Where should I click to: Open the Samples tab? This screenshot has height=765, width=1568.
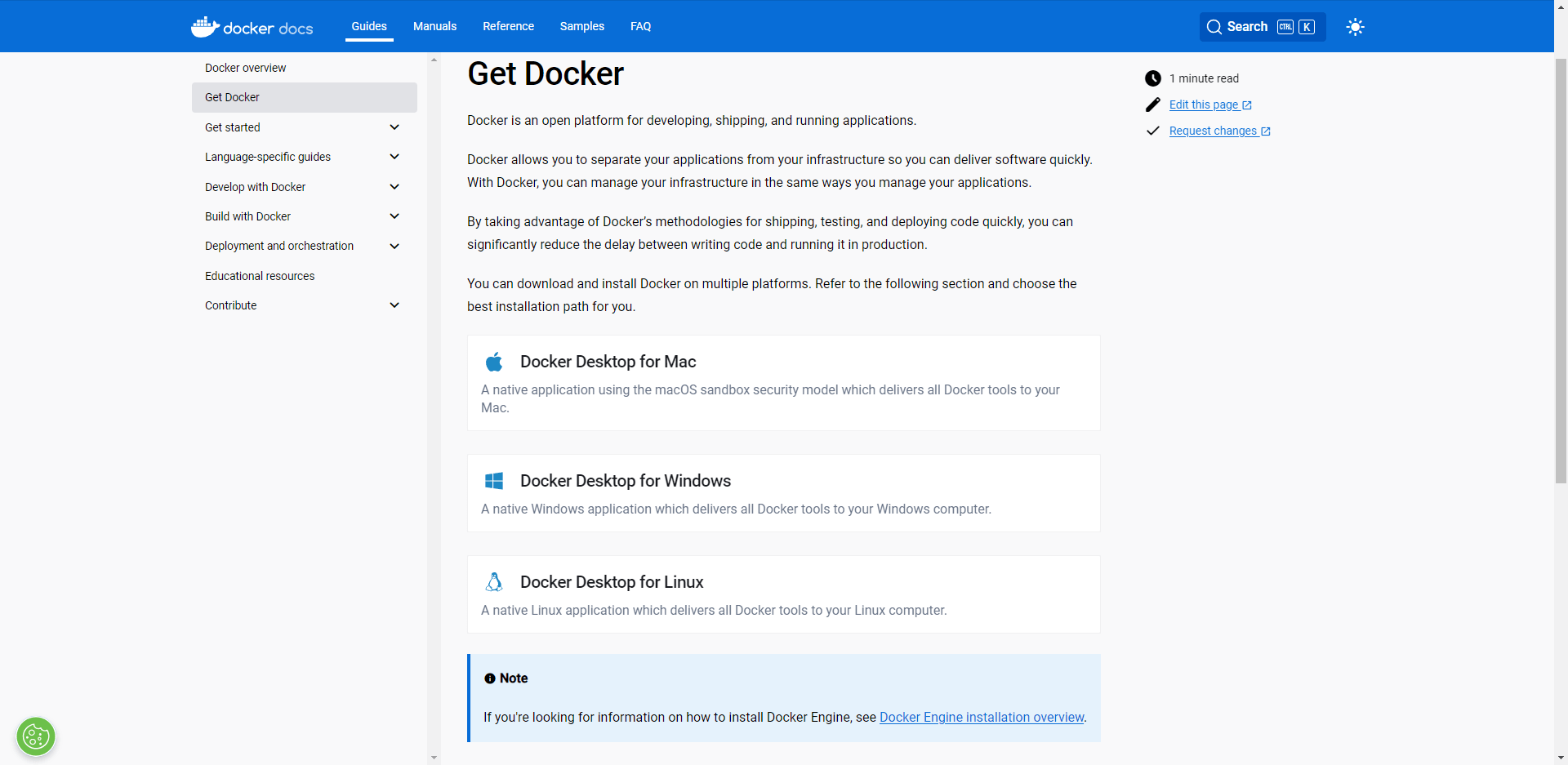[582, 26]
